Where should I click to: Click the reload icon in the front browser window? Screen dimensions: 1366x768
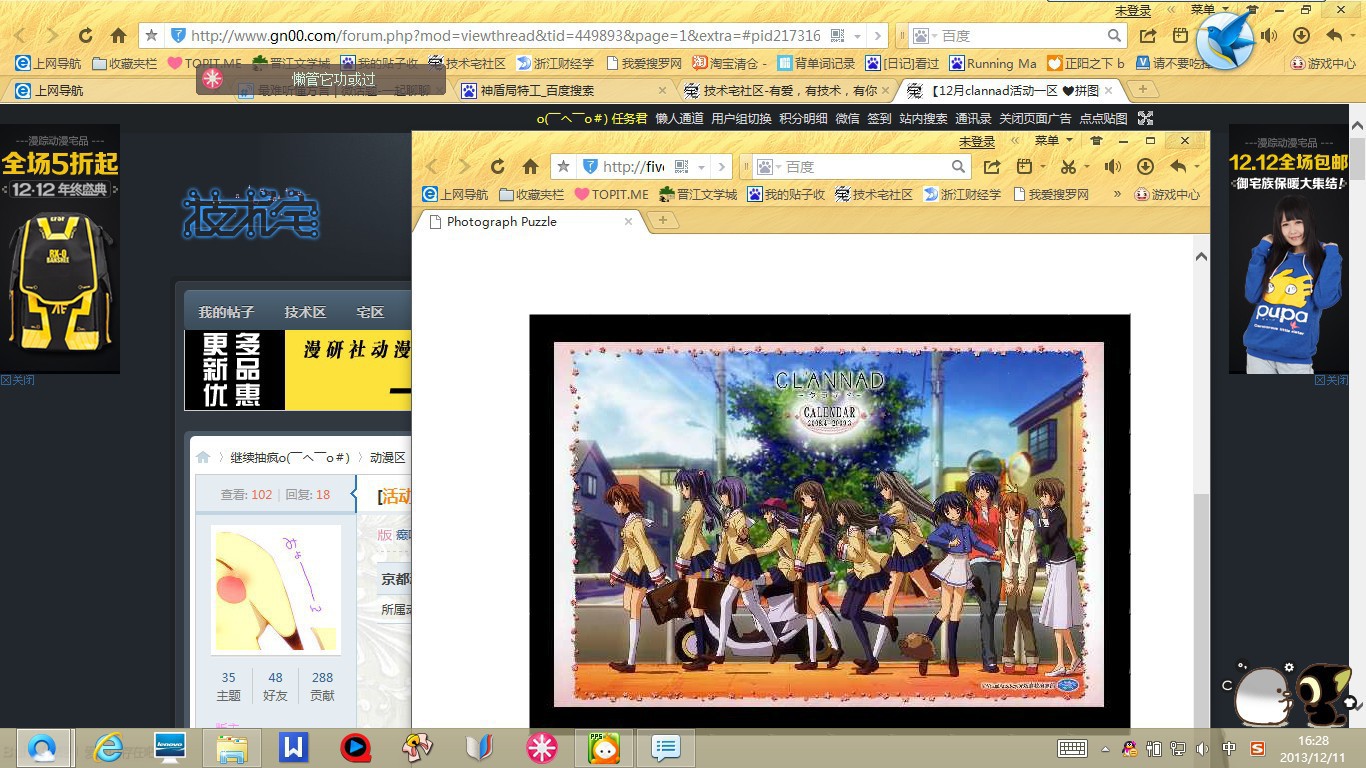coord(497,167)
